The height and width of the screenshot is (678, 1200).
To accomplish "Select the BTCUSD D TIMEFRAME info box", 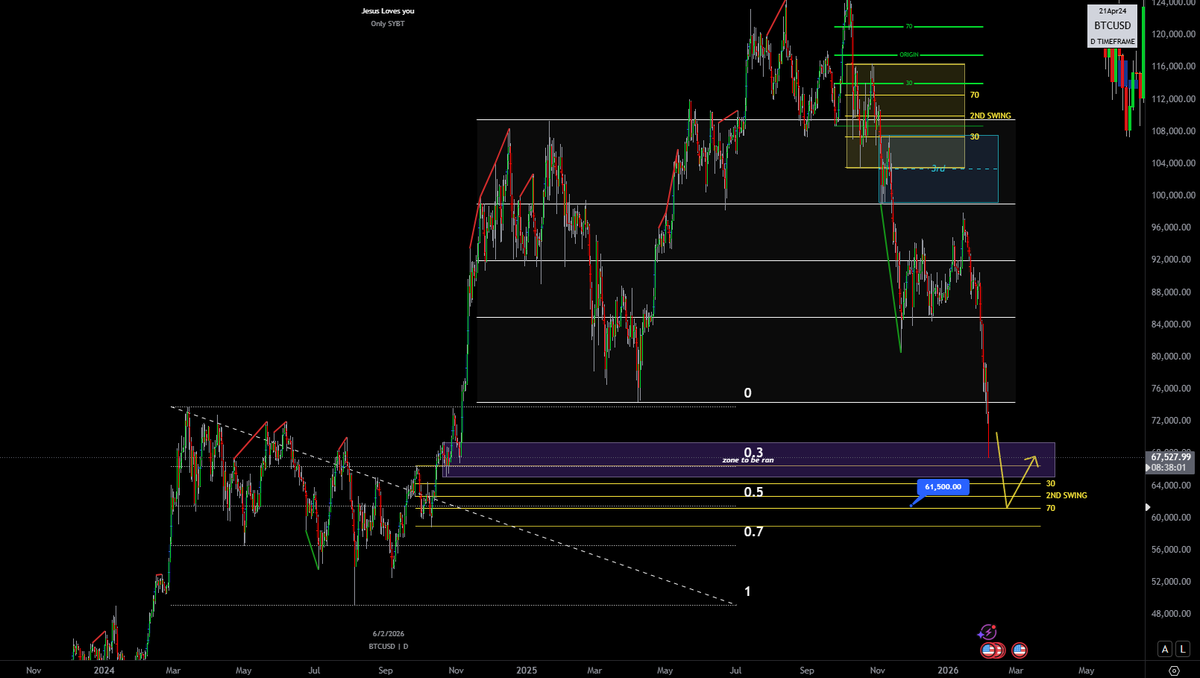I will (x=1112, y=27).
